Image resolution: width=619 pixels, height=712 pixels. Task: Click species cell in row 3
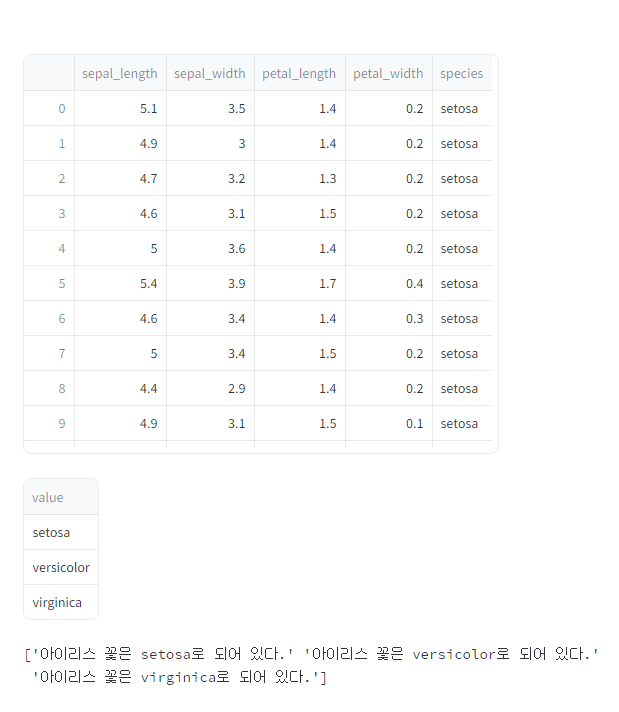pyautogui.click(x=462, y=213)
